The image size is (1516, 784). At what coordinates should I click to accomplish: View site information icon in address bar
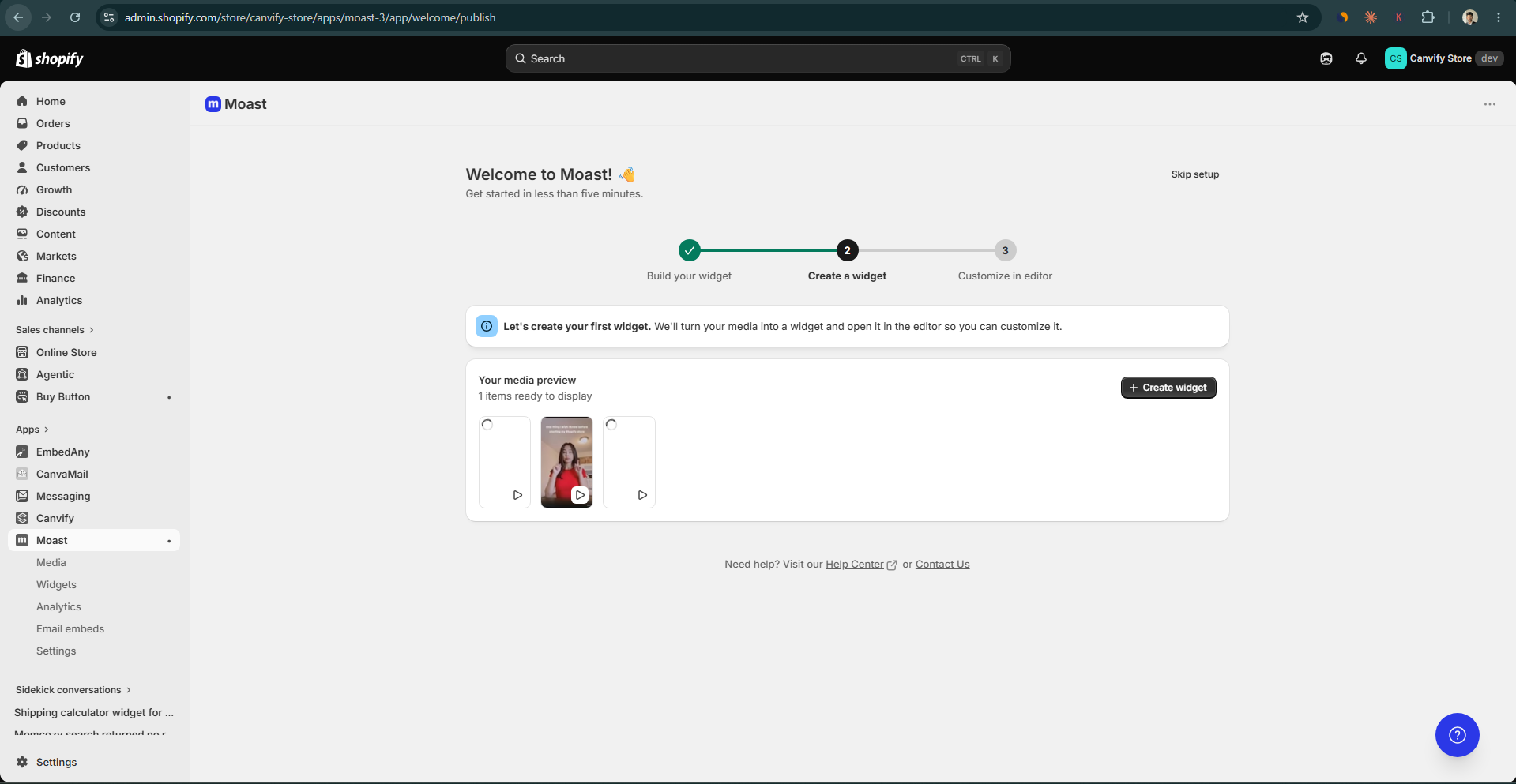pos(109,17)
